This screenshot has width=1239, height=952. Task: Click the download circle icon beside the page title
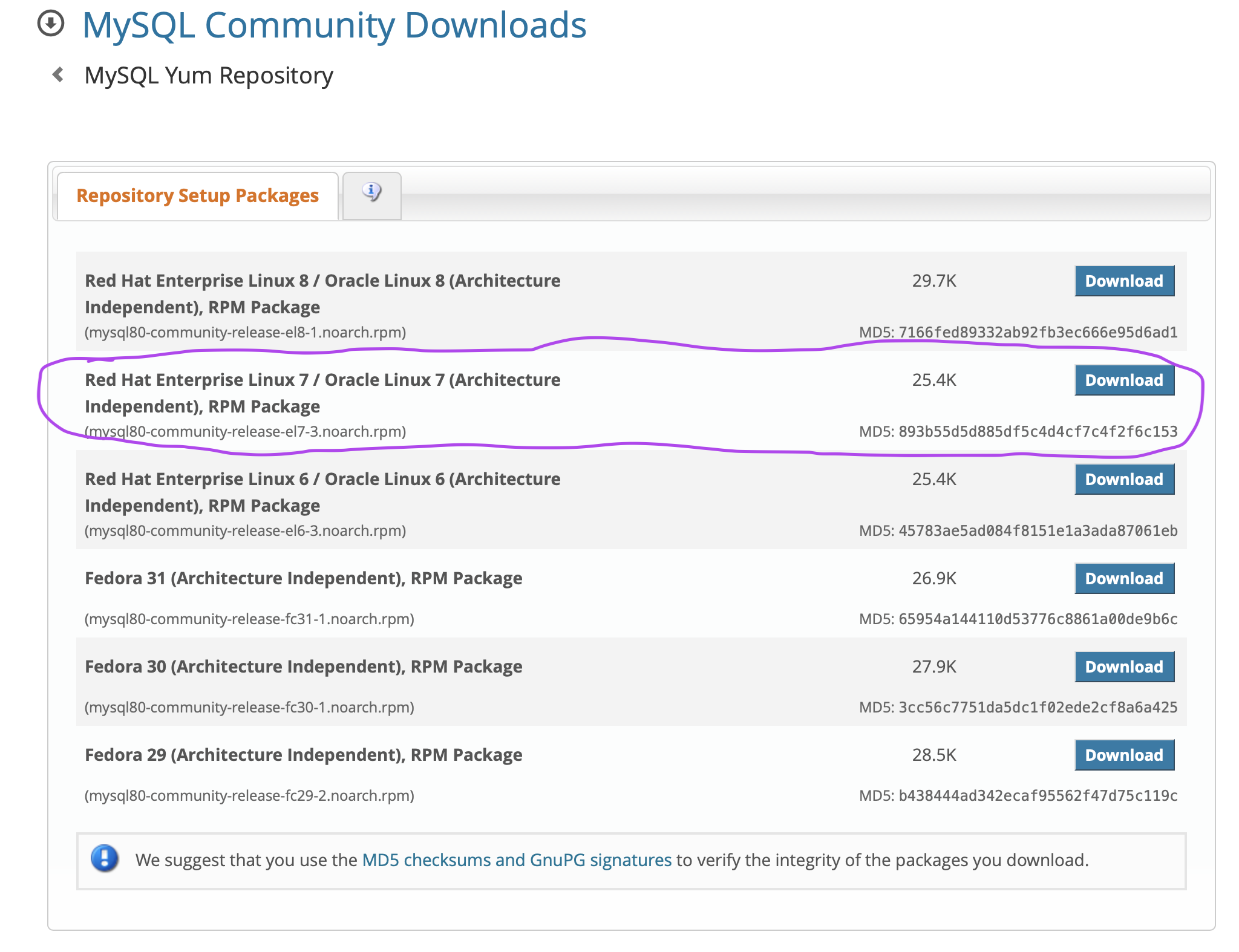tap(51, 24)
